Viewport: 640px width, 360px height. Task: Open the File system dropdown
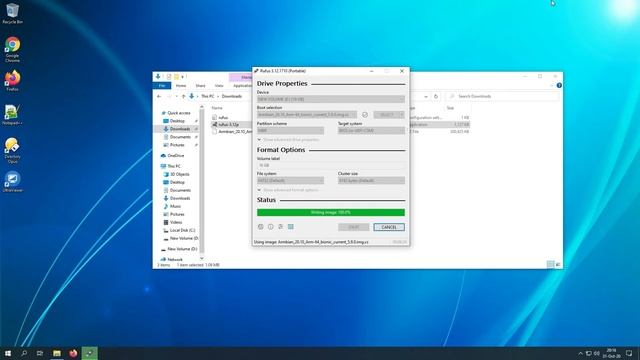coord(290,180)
